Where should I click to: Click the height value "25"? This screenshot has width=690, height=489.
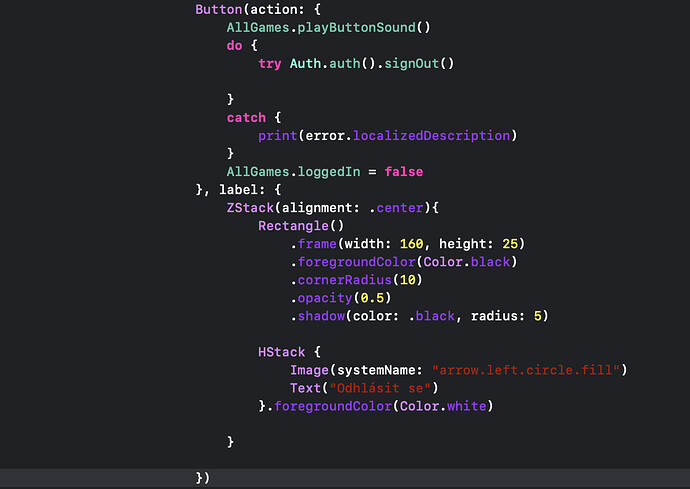point(510,244)
